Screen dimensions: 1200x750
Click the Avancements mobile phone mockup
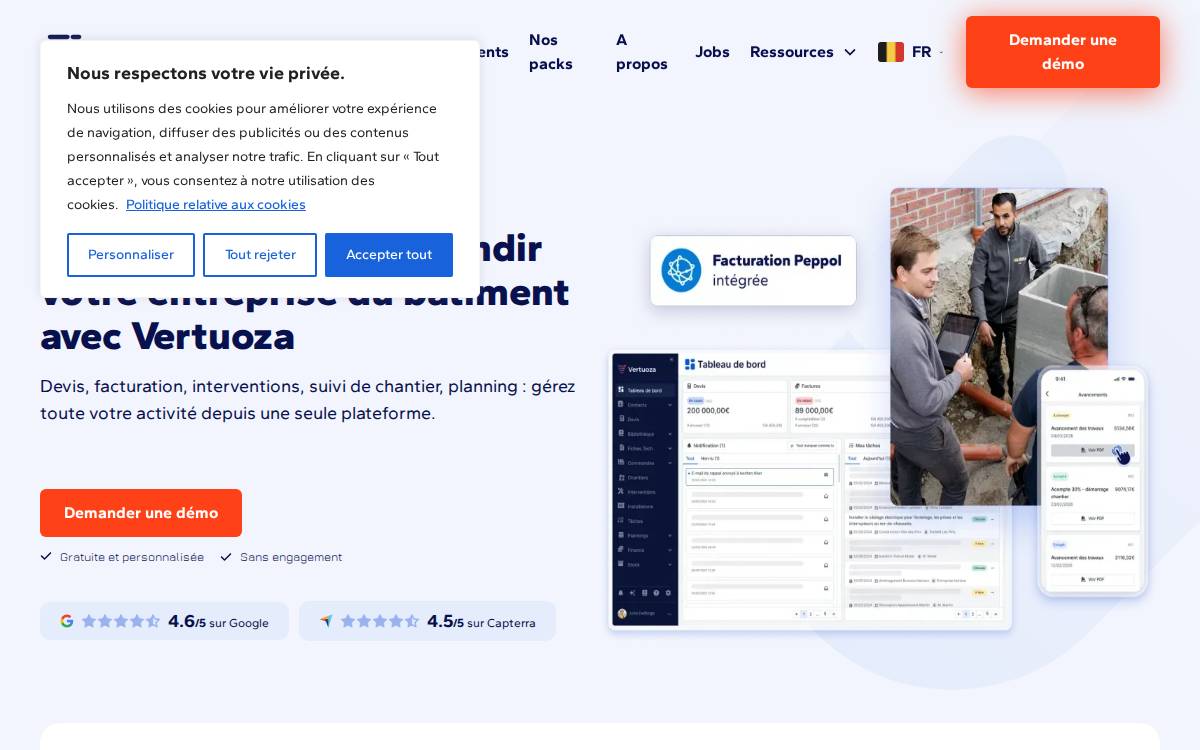click(1092, 481)
